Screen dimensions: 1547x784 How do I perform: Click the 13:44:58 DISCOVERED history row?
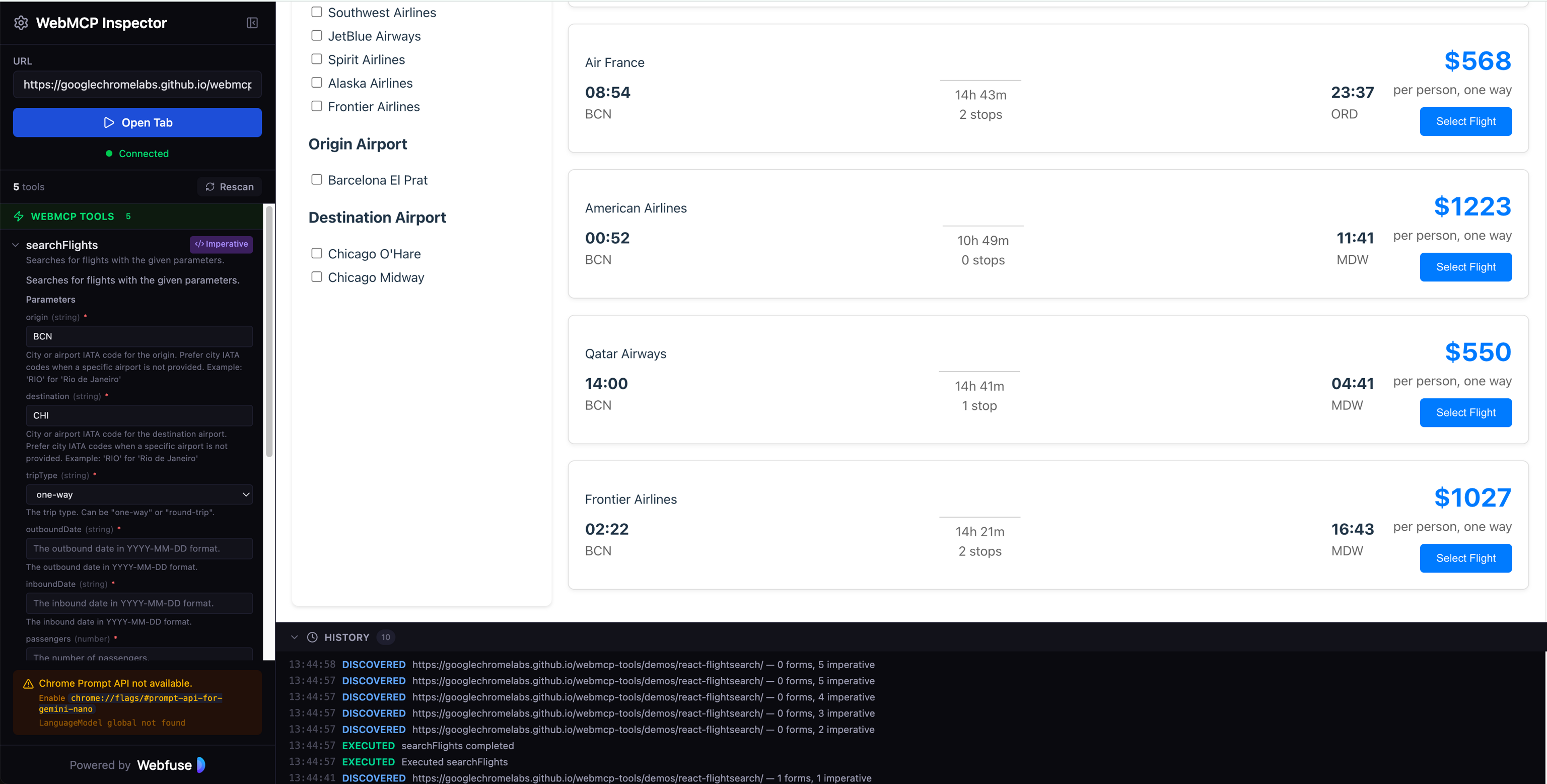(581, 665)
